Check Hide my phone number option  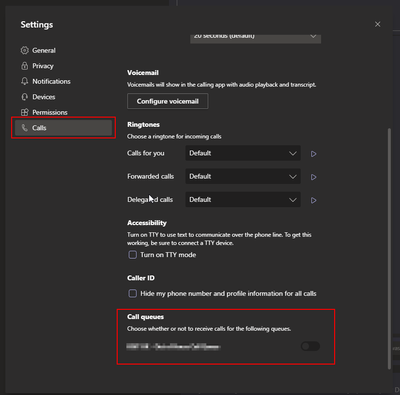(x=133, y=294)
